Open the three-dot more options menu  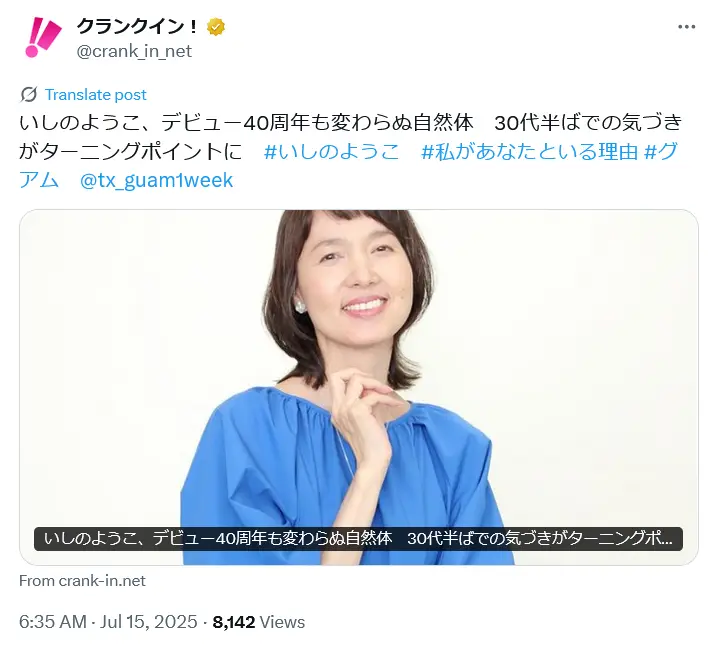pyautogui.click(x=686, y=27)
